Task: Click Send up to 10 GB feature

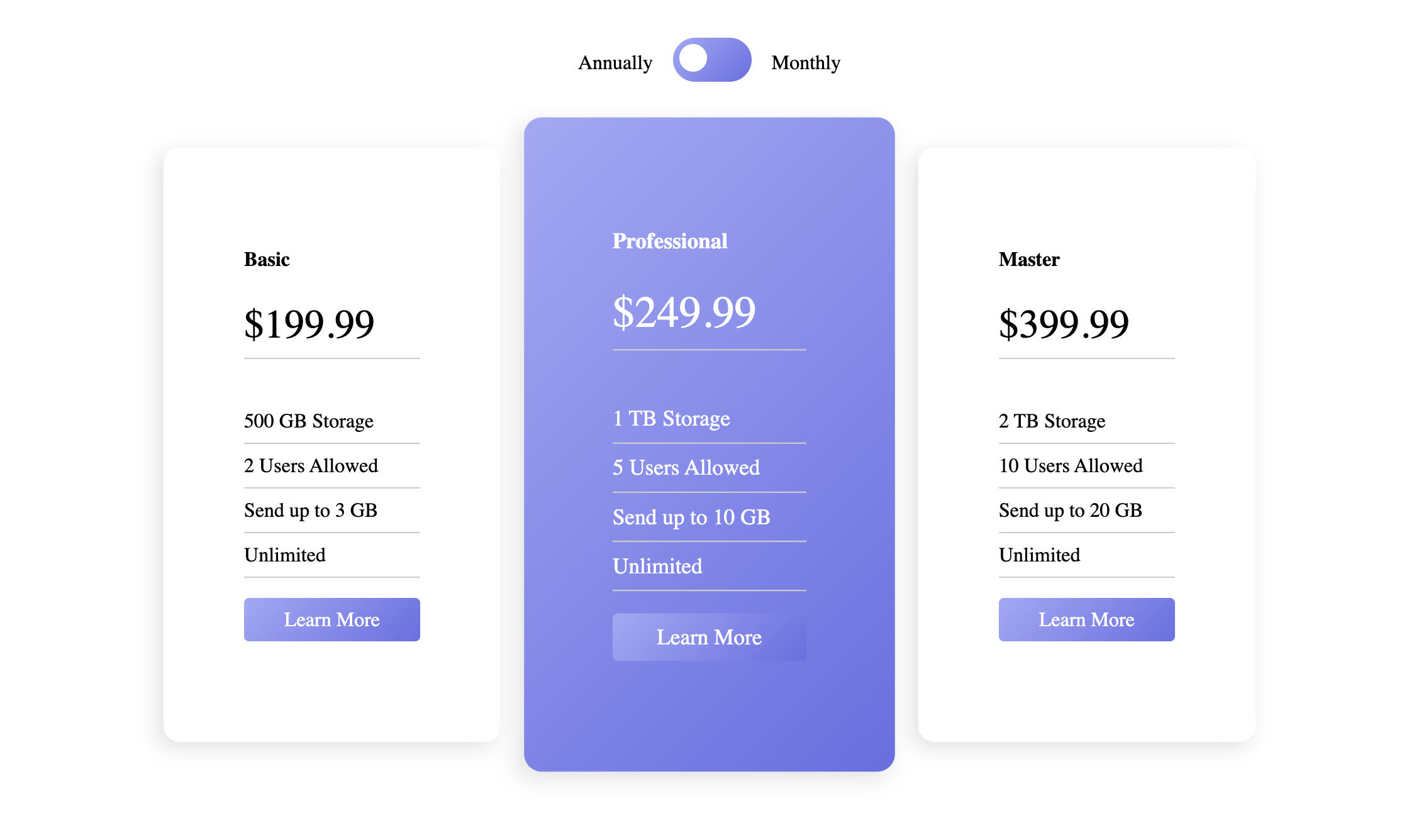Action: coord(691,517)
